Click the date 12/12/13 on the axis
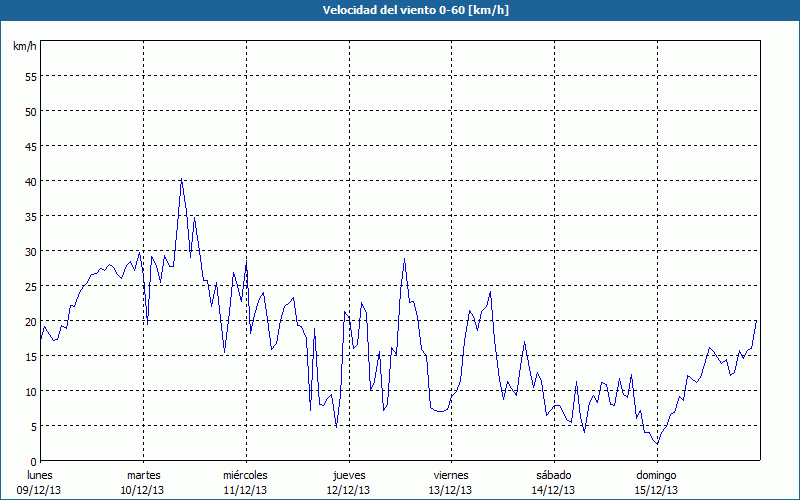The width and height of the screenshot is (800, 500). click(x=348, y=490)
